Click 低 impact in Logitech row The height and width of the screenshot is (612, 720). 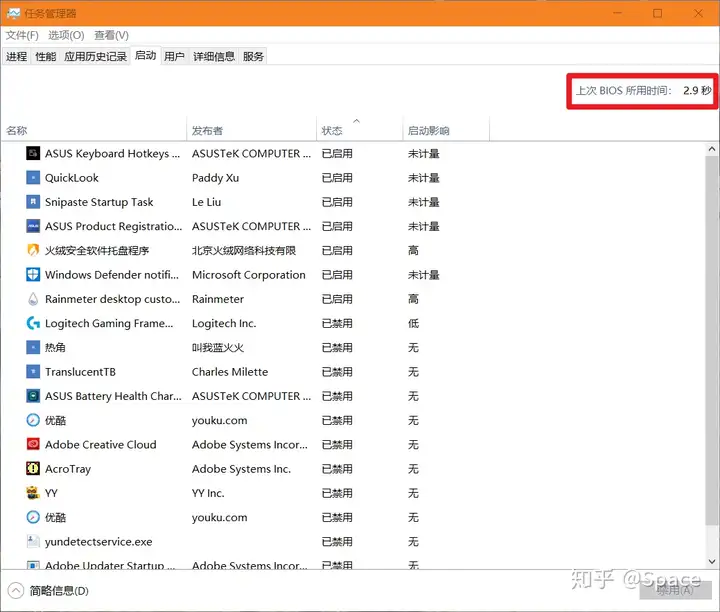pyautogui.click(x=413, y=323)
